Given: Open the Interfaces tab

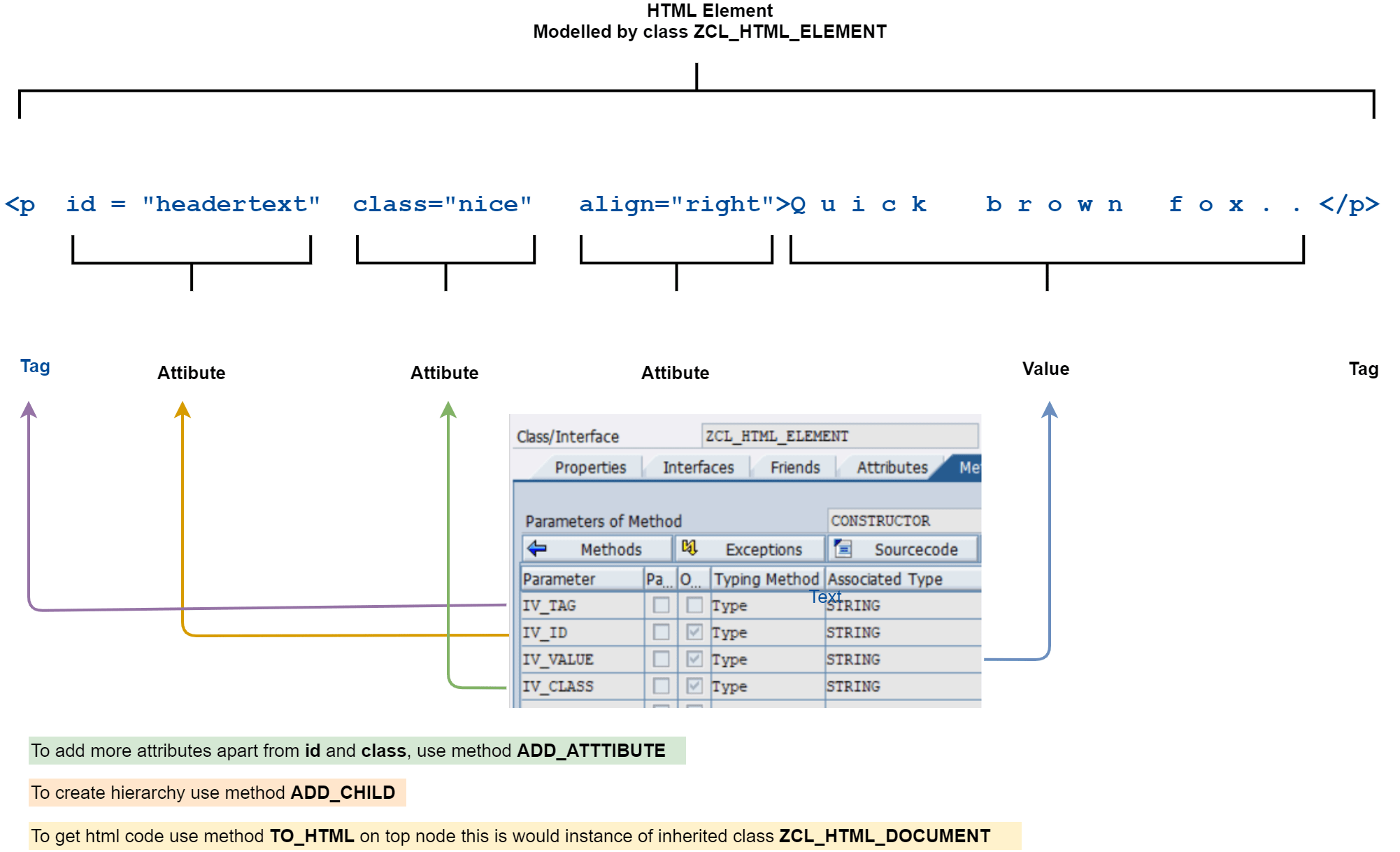Looking at the screenshot, I should pyautogui.click(x=698, y=467).
